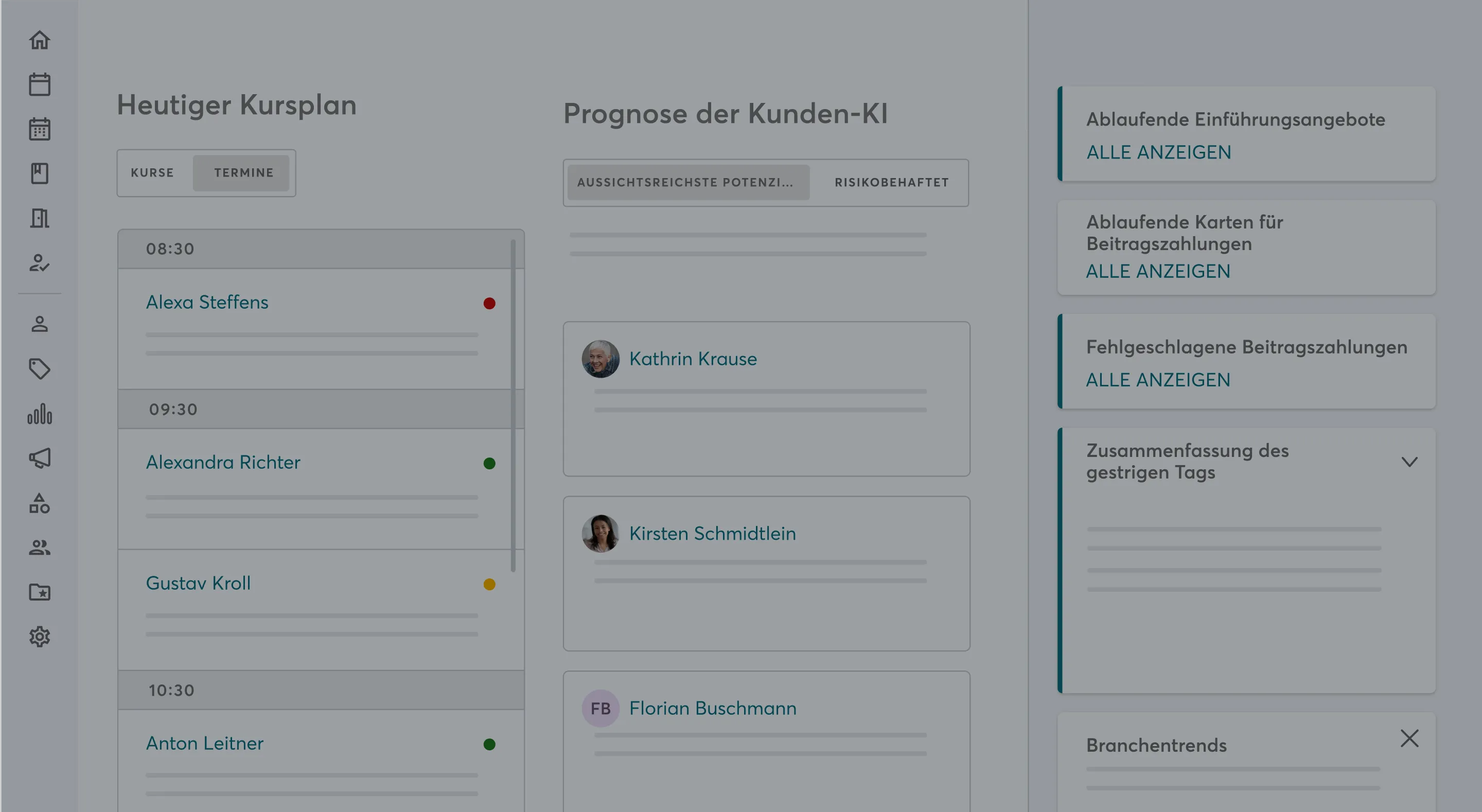Click red status dot for Alexa Steffens
Image resolution: width=1482 pixels, height=812 pixels.
tap(489, 303)
